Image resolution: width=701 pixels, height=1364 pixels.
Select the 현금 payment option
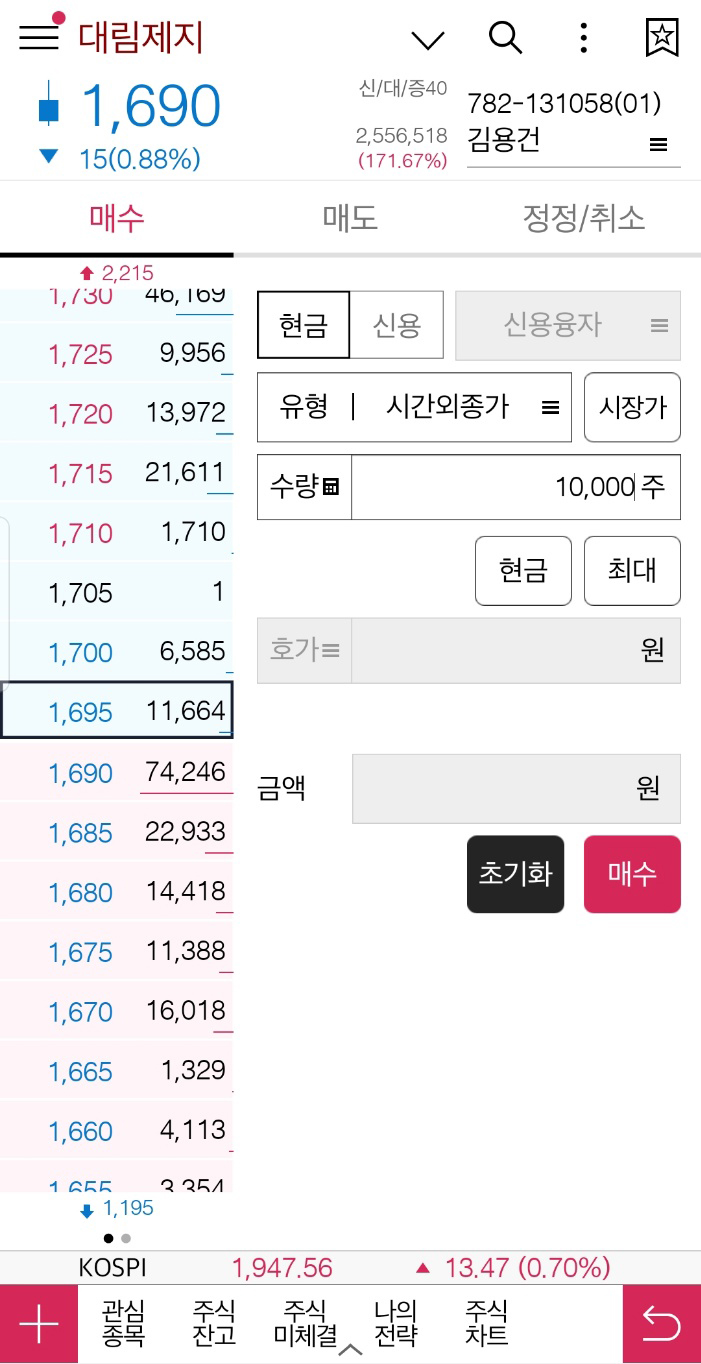302,325
